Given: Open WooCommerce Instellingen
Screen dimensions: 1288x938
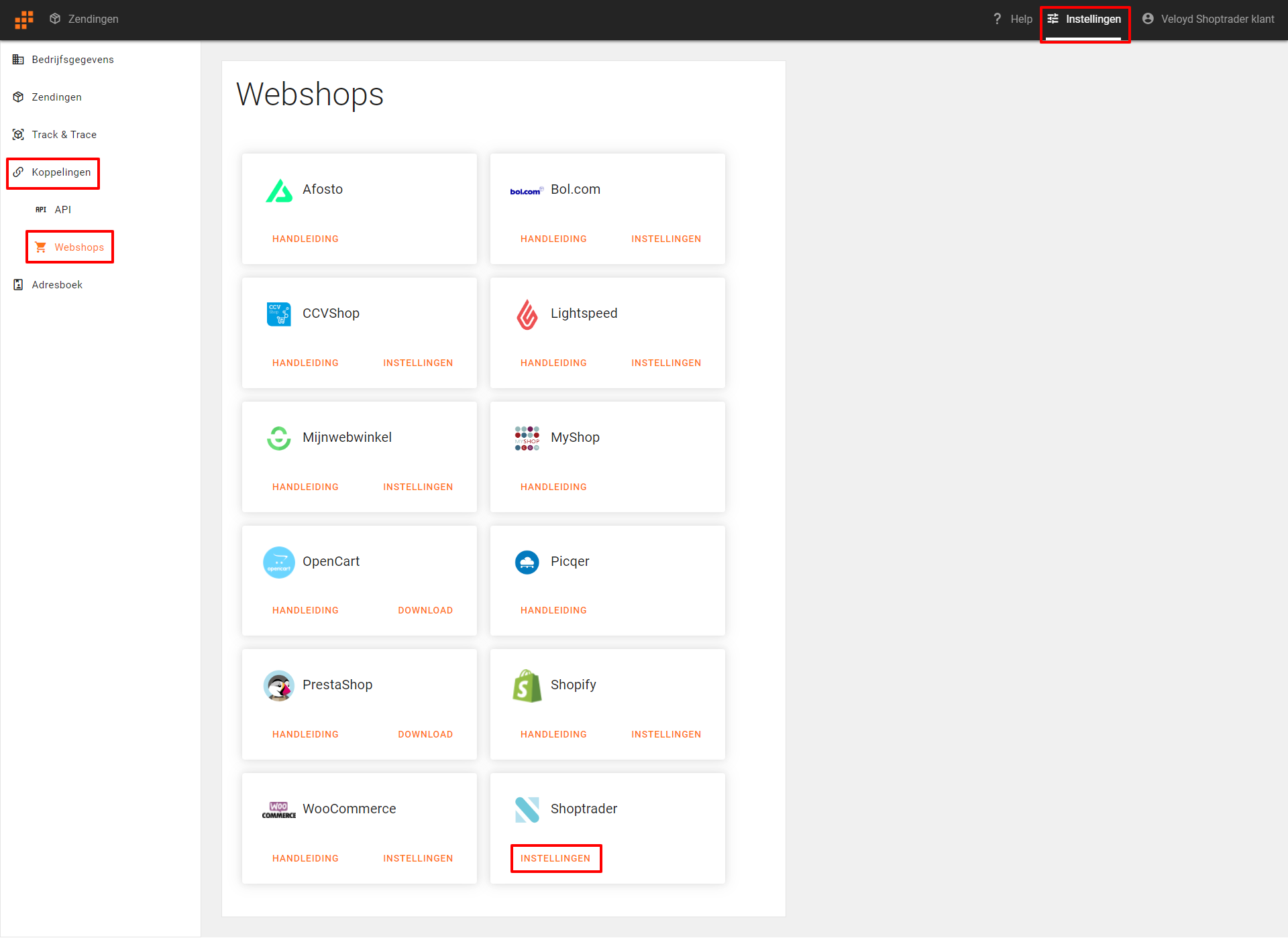Looking at the screenshot, I should (x=418, y=858).
